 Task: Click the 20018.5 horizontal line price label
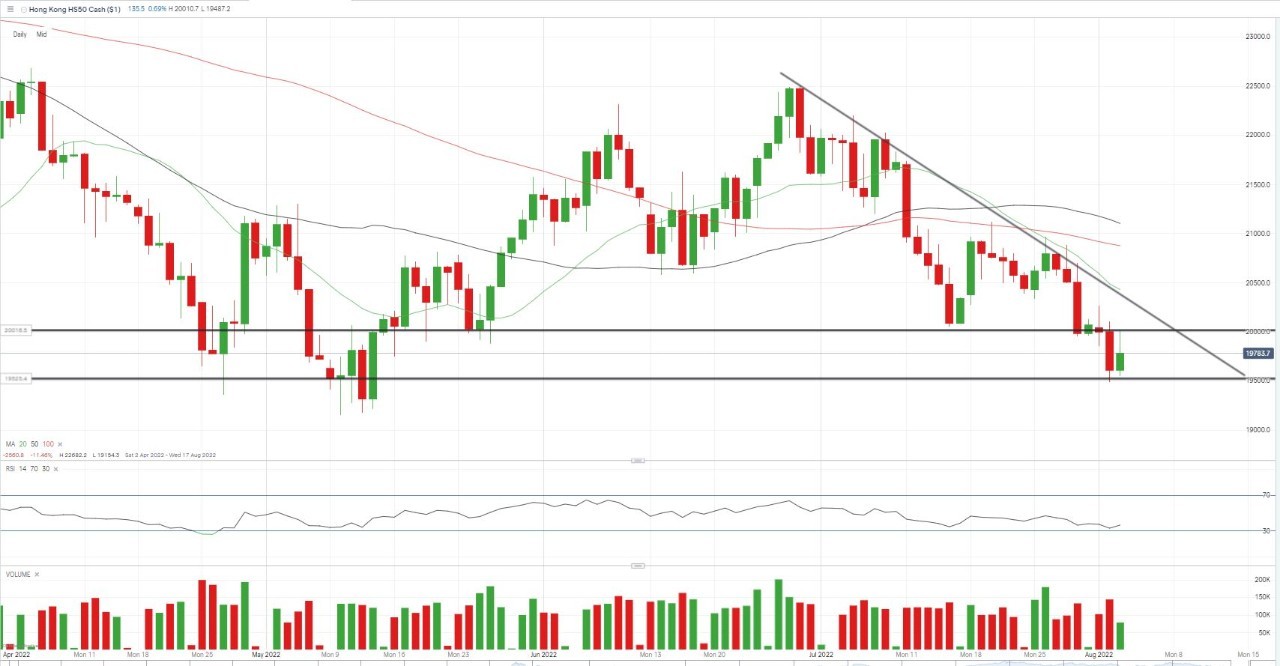(17, 329)
